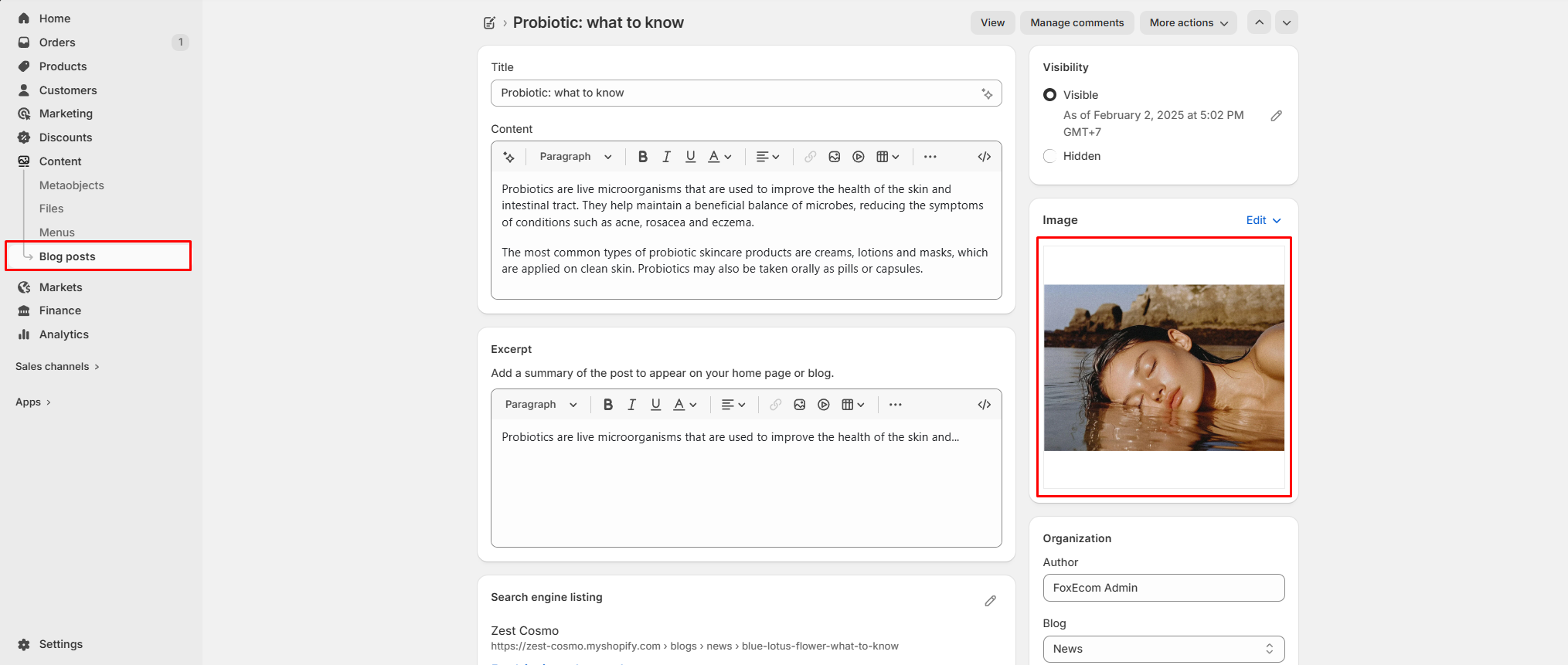The width and height of the screenshot is (1568, 665).
Task: Open Marketing in the sidebar
Action: (66, 114)
